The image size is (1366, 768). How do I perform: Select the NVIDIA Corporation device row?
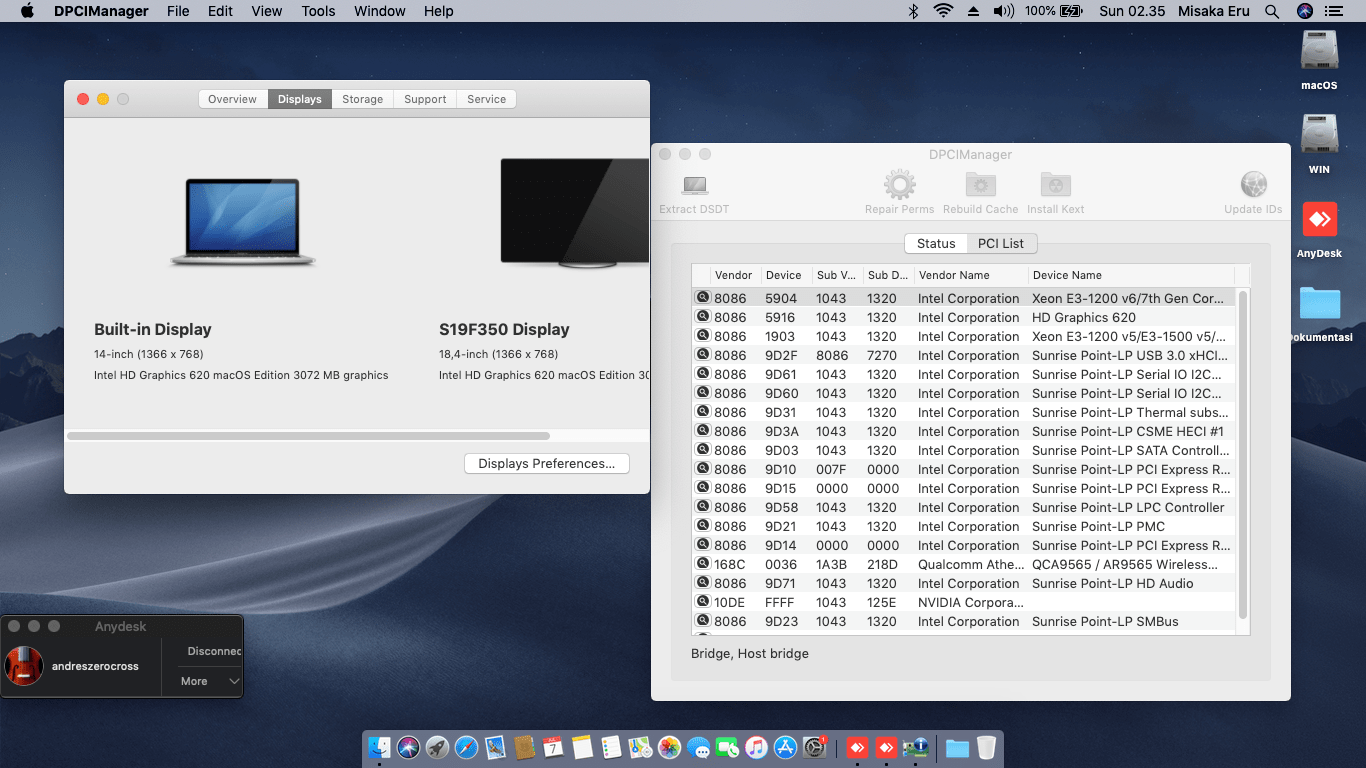pyautogui.click(x=968, y=602)
